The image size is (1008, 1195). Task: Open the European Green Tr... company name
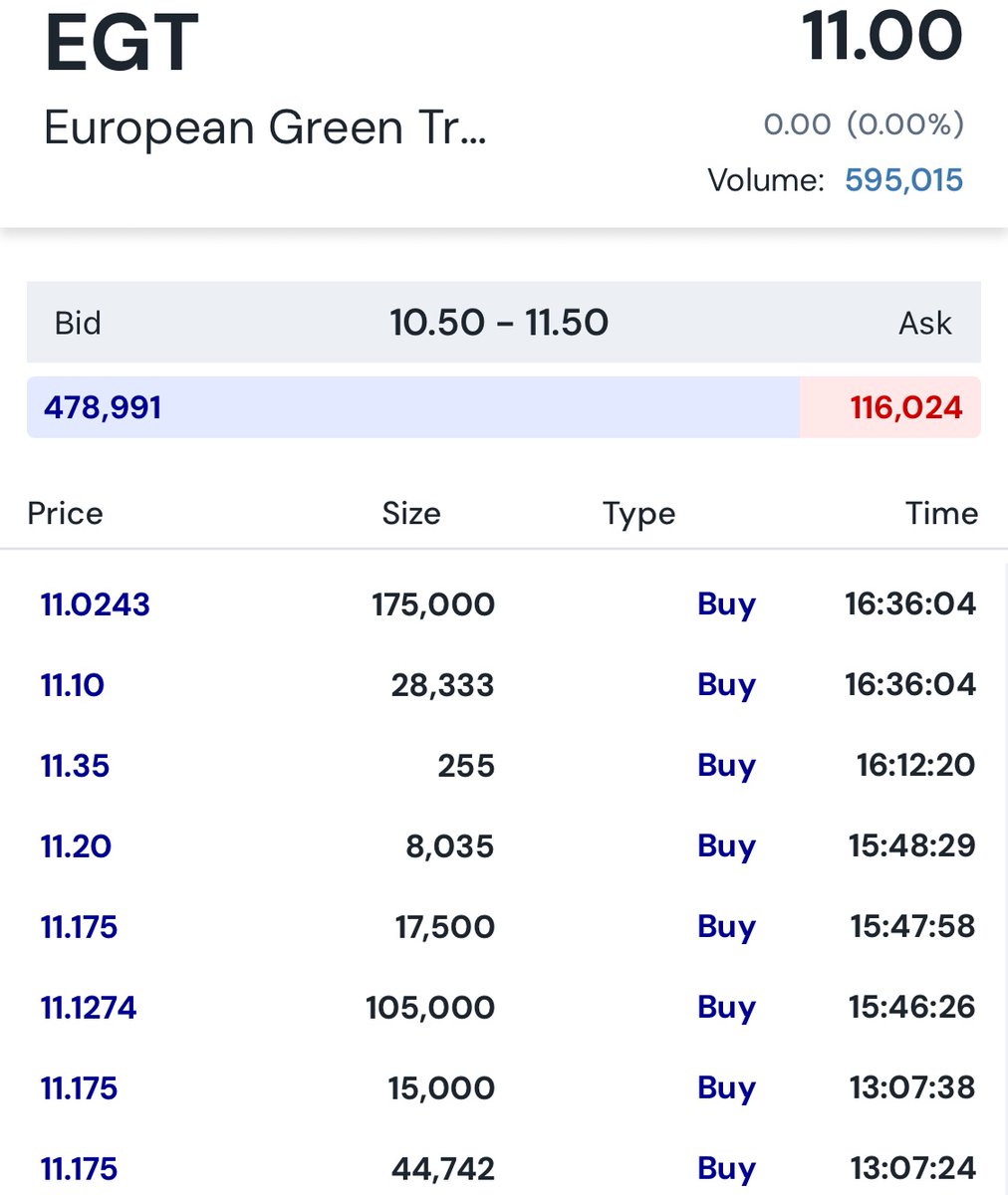(265, 127)
